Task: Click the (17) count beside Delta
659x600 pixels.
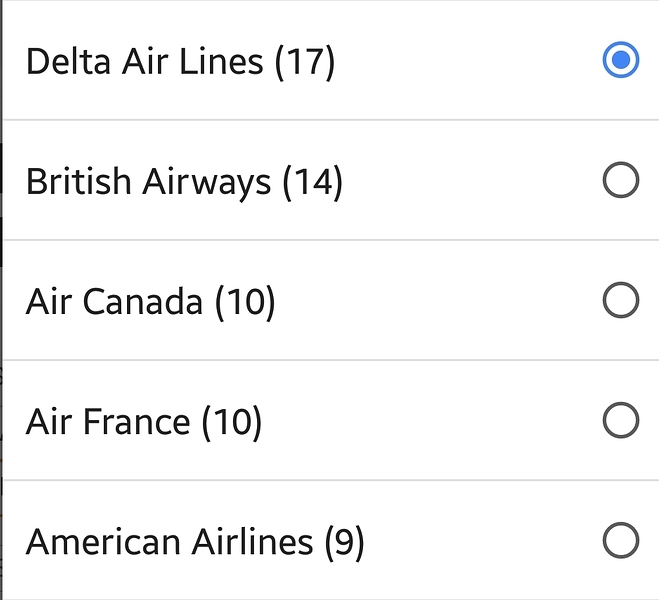Action: tap(305, 62)
